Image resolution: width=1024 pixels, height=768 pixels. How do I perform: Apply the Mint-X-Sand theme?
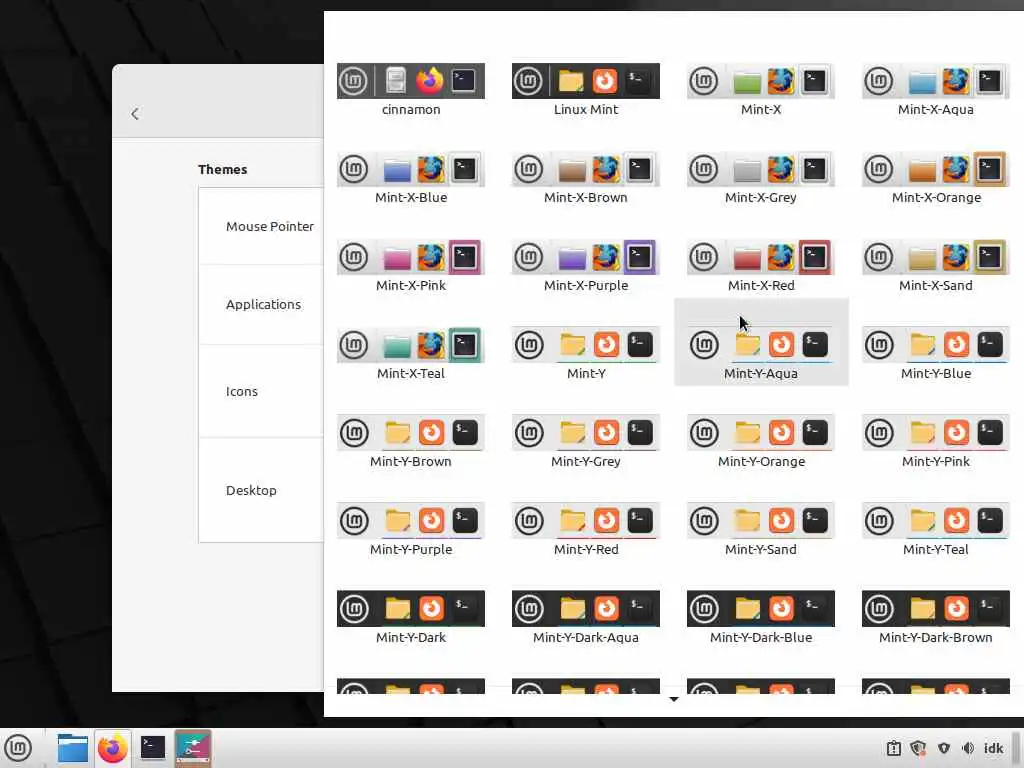click(x=936, y=266)
